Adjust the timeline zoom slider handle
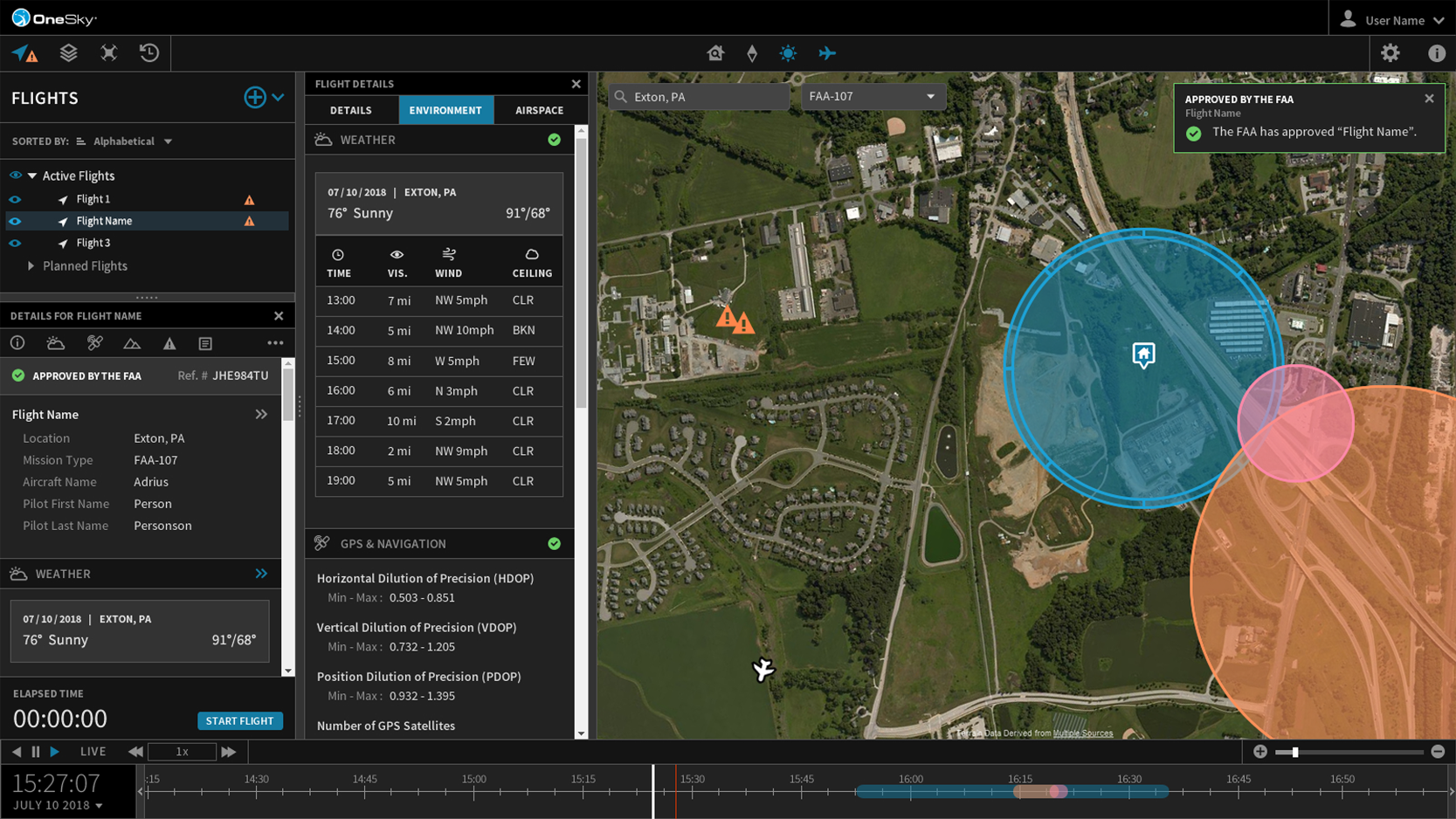1456x819 pixels. point(1294,752)
